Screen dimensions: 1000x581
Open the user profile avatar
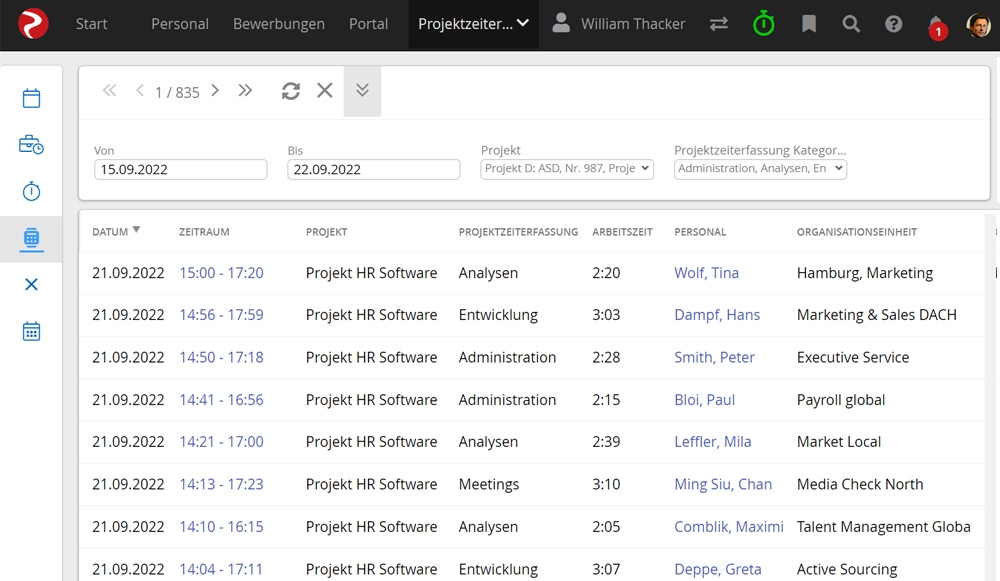978,25
